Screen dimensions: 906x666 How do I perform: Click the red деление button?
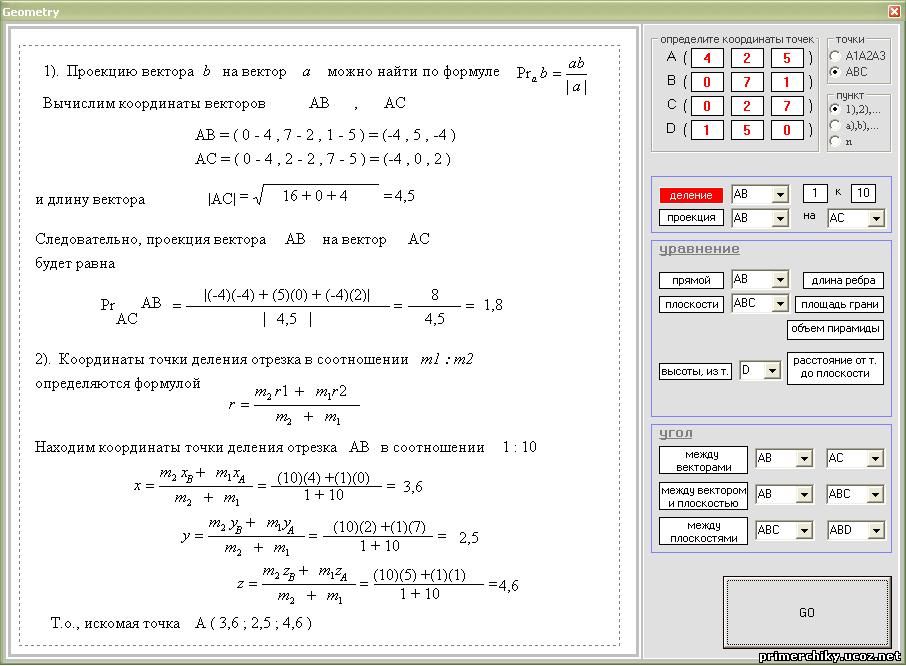(691, 194)
